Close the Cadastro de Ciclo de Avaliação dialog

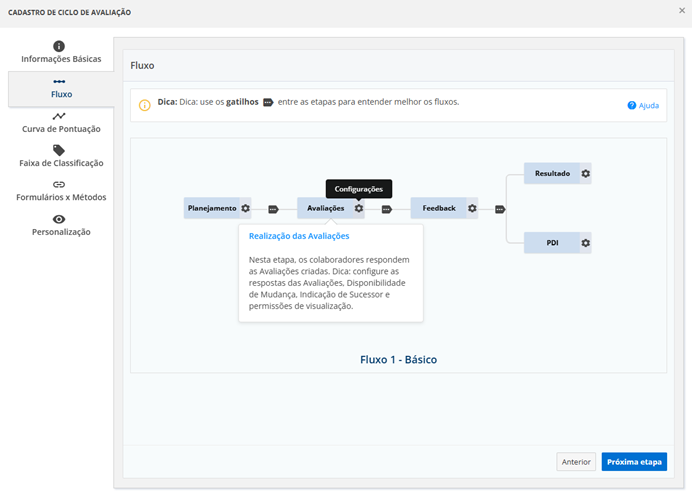point(681,11)
